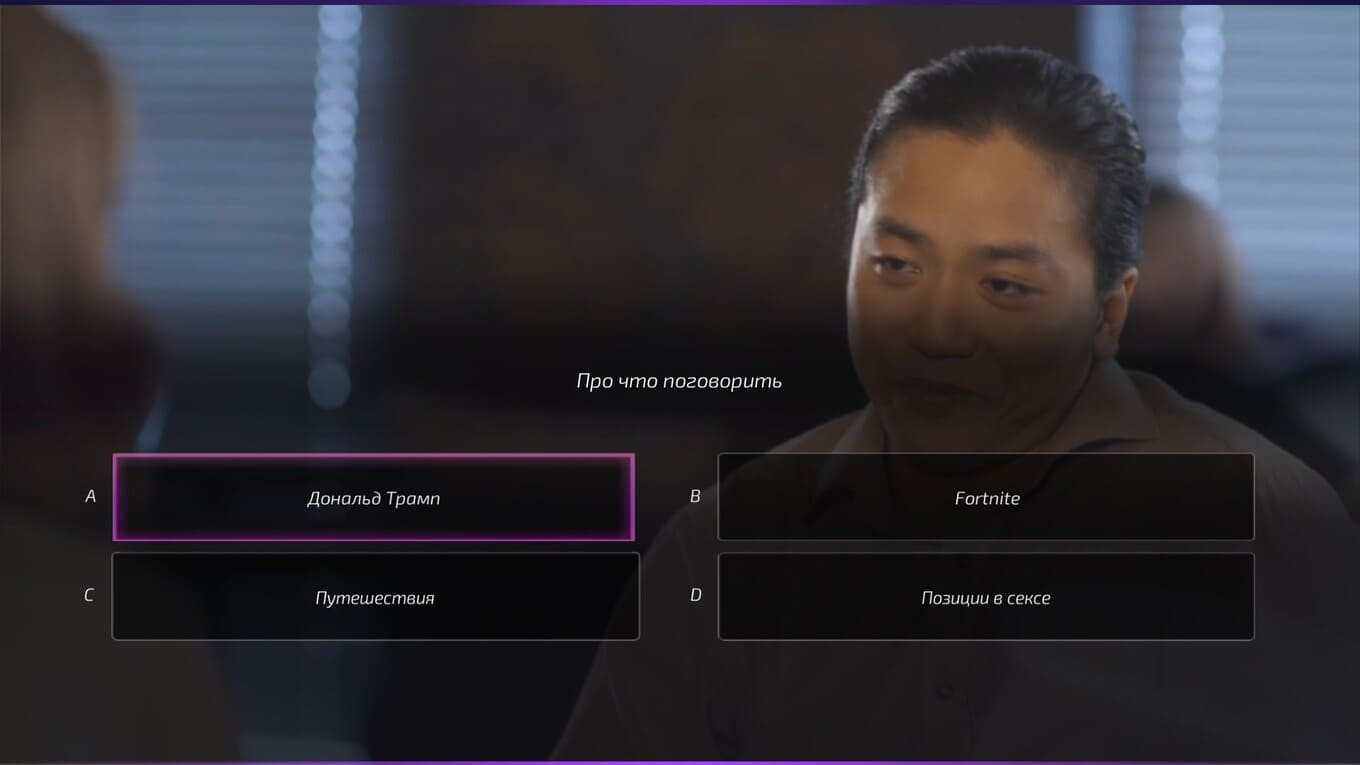The height and width of the screenshot is (765, 1360).
Task: Pick 'Путешествия' as the conversation topic
Action: [x=375, y=596]
